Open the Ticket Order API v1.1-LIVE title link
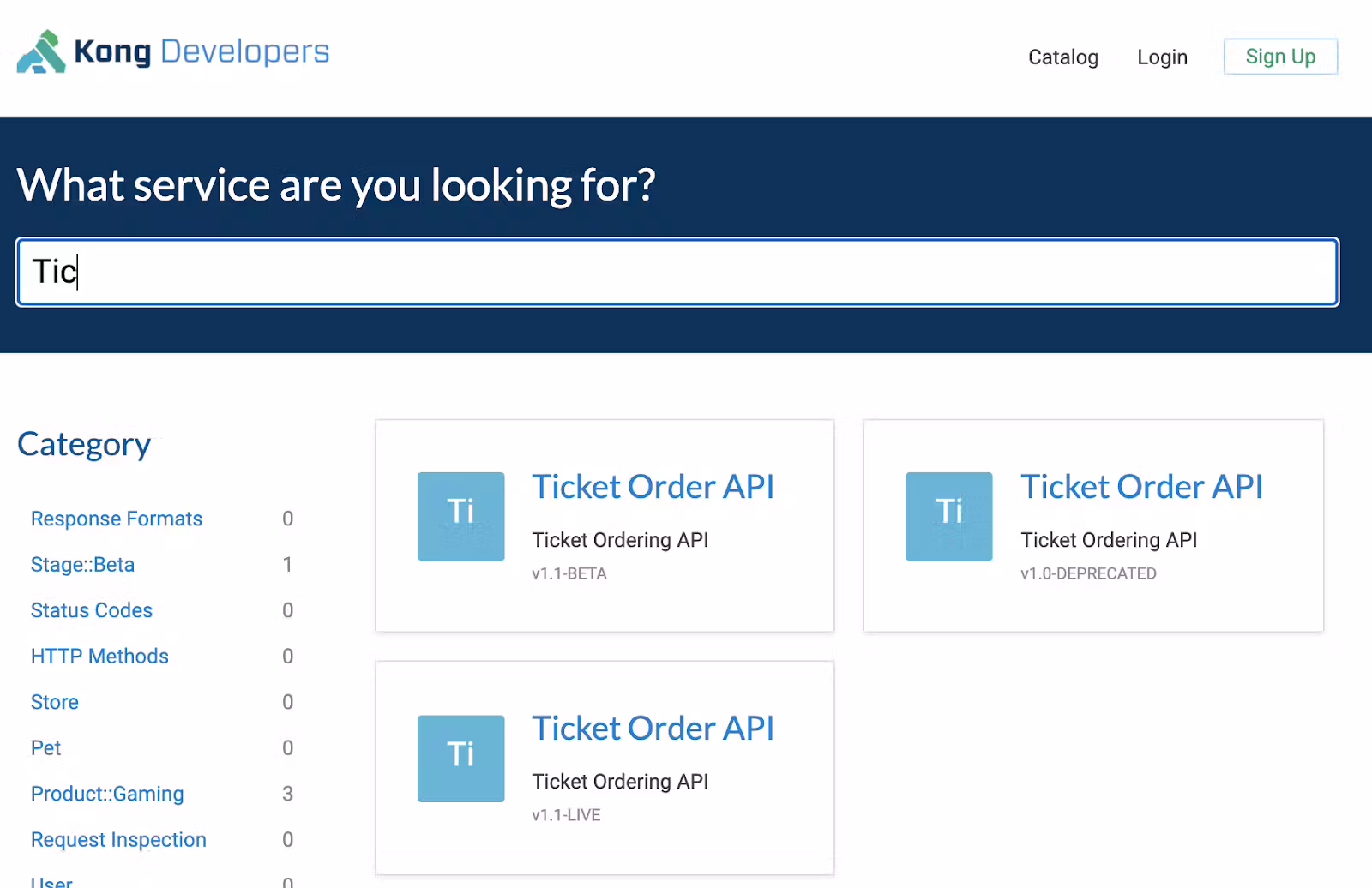 point(653,729)
